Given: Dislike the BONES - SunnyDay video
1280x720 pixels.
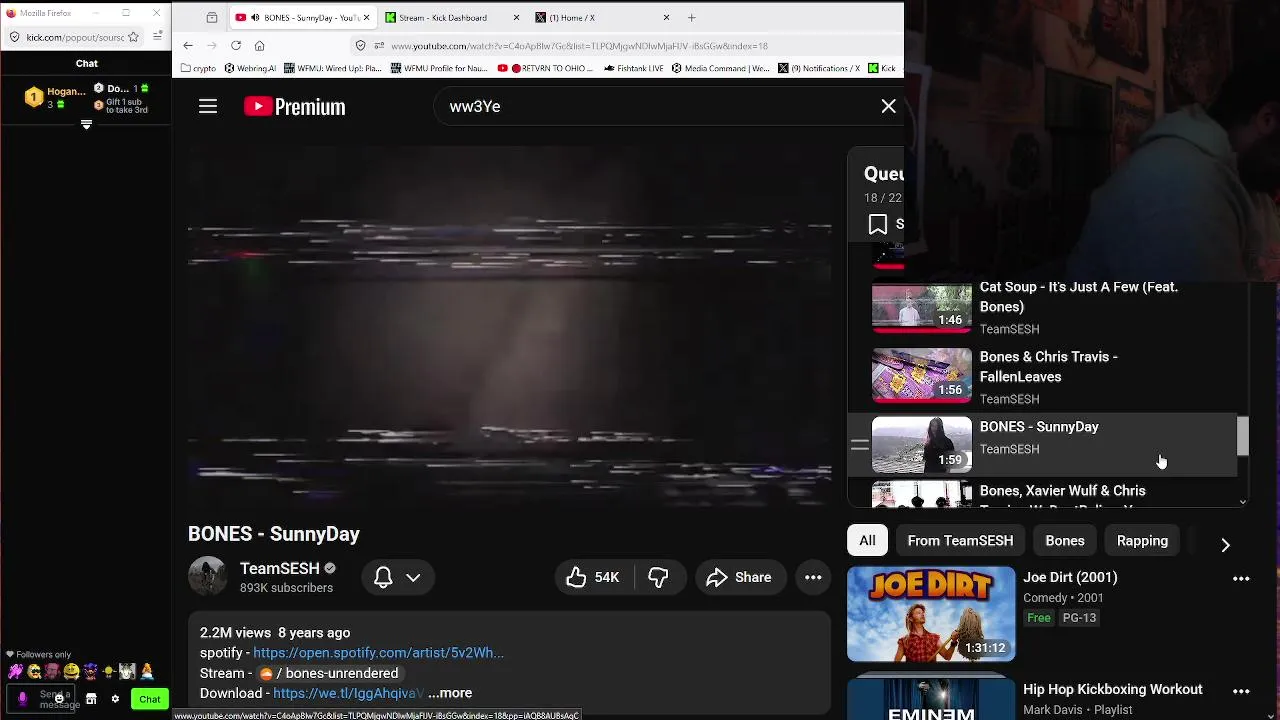Looking at the screenshot, I should pos(658,577).
